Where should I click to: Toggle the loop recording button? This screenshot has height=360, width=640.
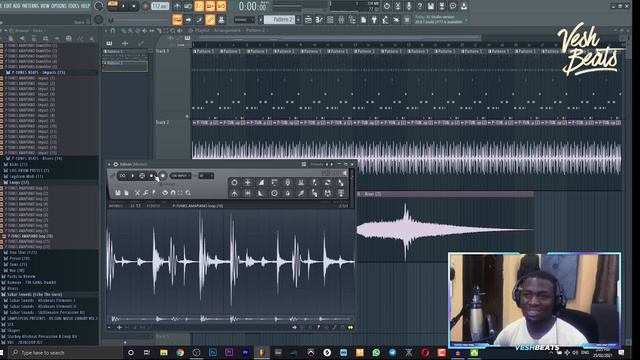221,6
